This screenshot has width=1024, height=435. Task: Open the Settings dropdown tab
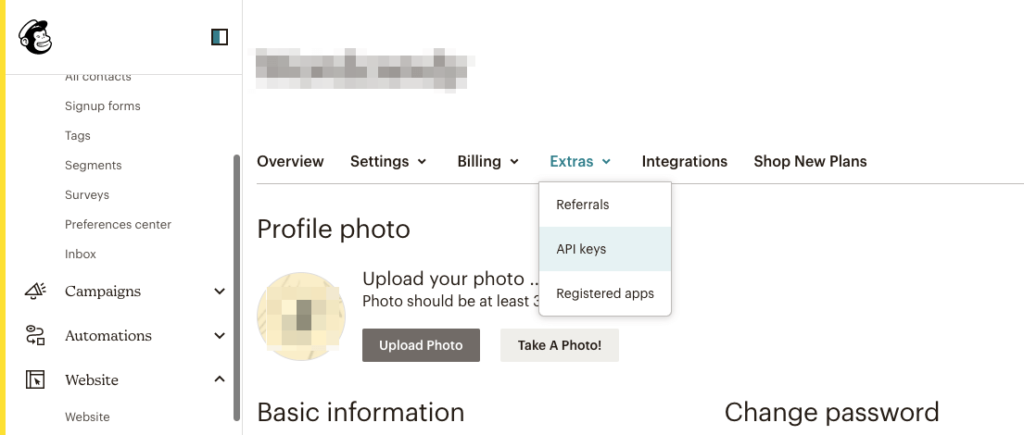tap(388, 161)
